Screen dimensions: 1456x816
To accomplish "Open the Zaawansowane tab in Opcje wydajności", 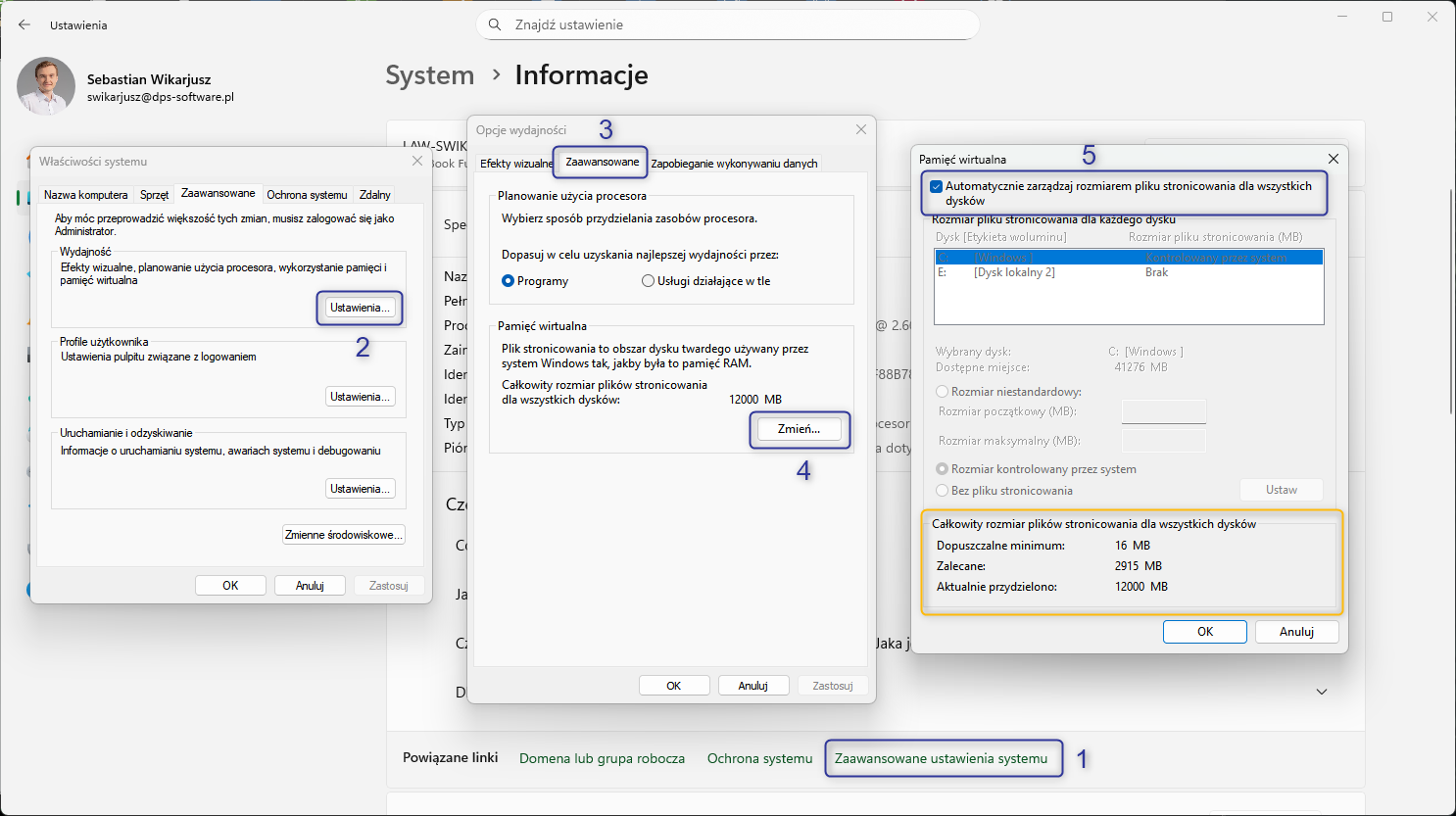I will [x=602, y=162].
